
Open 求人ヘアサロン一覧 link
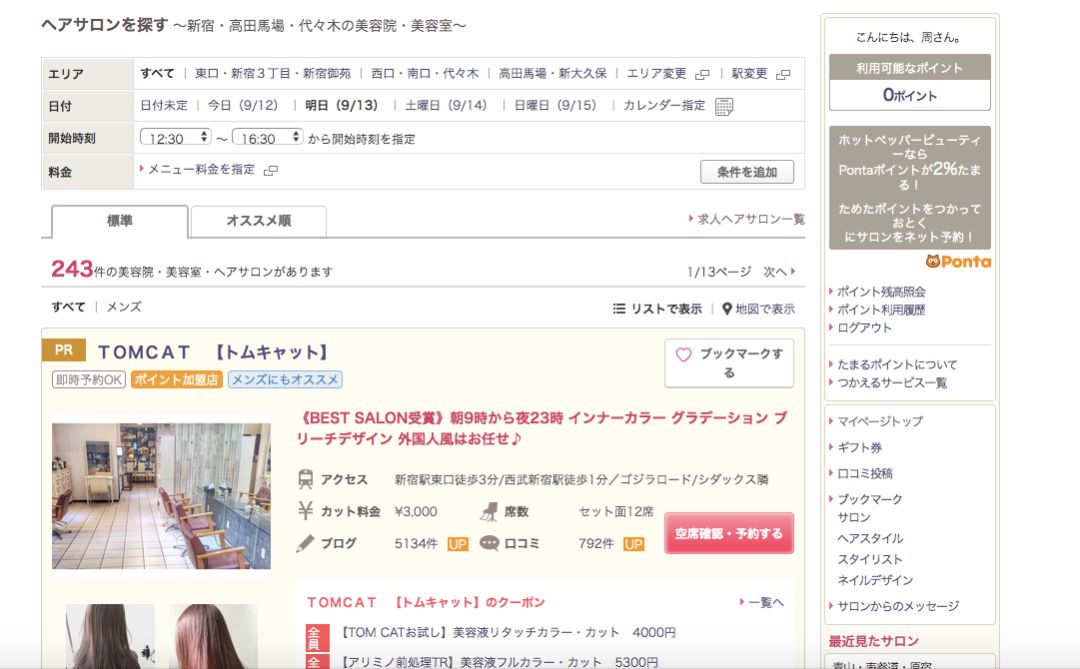751,219
